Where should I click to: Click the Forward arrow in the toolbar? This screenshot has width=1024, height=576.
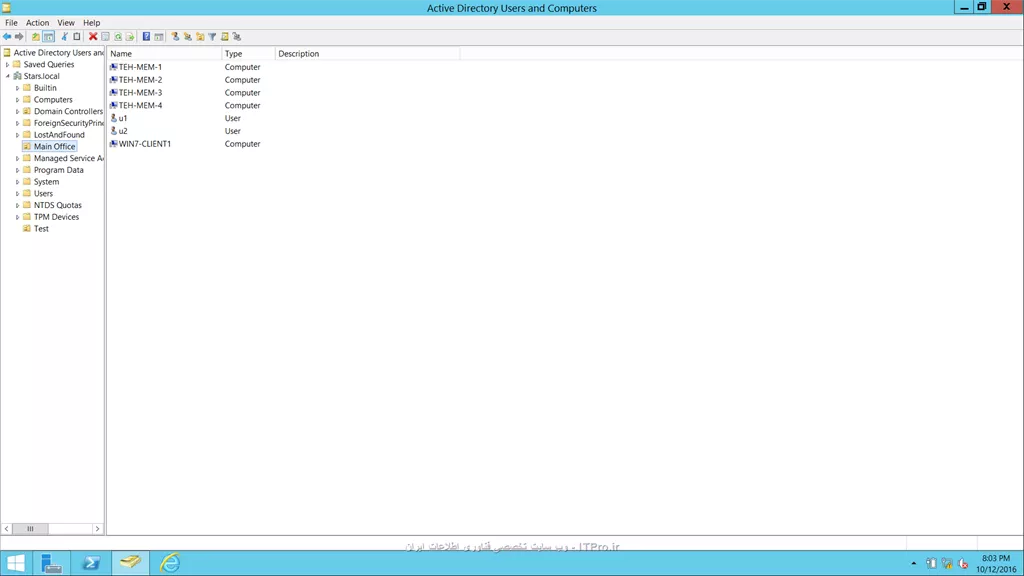pyautogui.click(x=19, y=37)
